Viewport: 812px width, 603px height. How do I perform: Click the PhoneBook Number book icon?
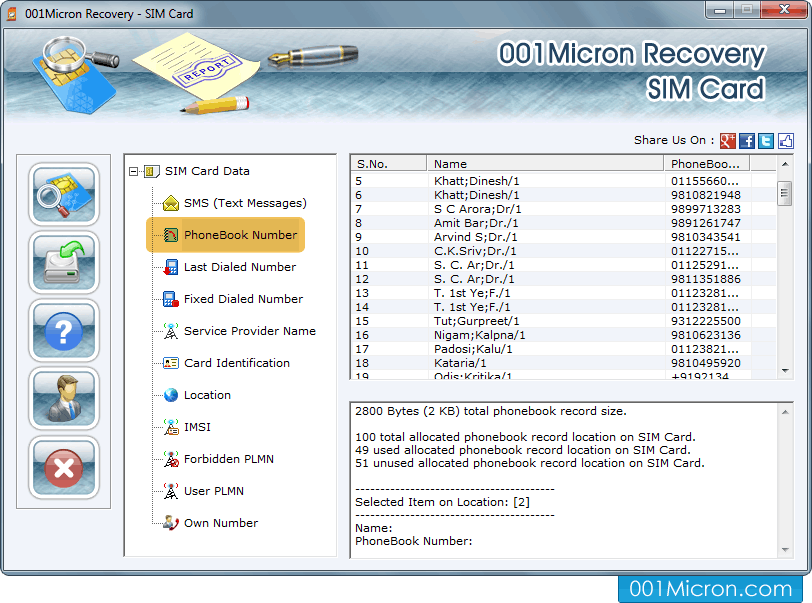click(x=171, y=235)
